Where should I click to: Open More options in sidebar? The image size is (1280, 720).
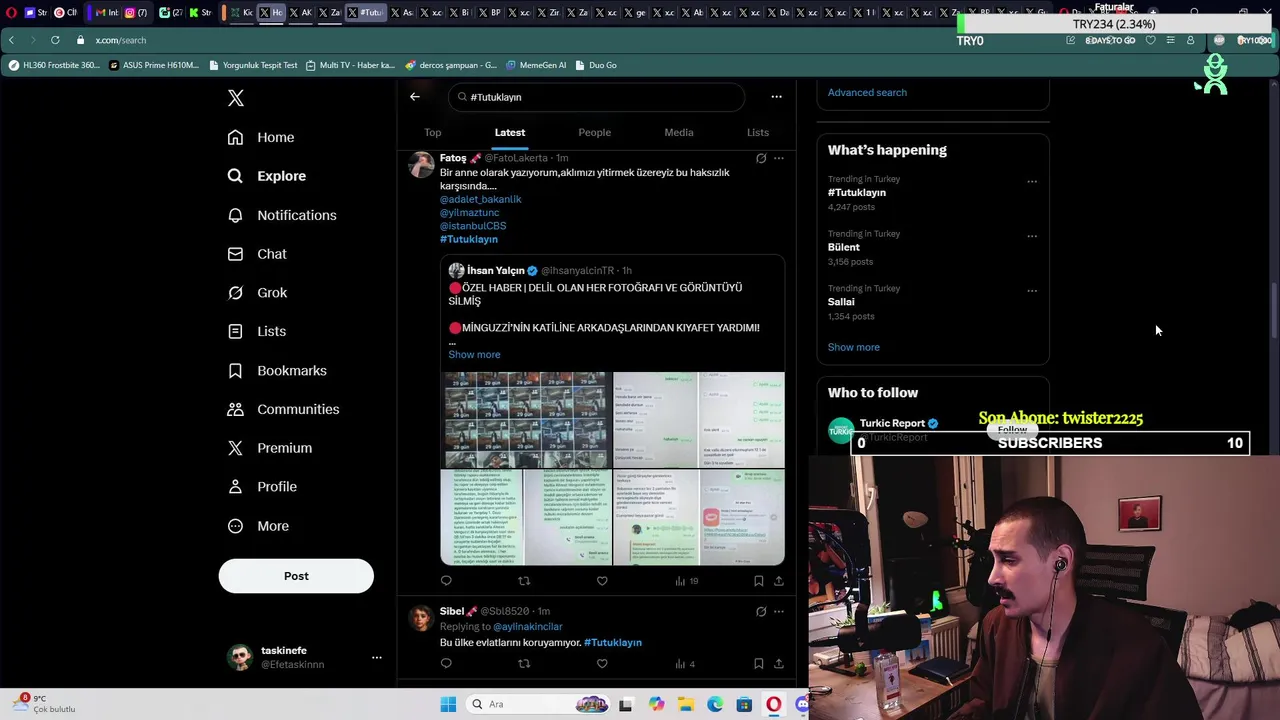258,526
